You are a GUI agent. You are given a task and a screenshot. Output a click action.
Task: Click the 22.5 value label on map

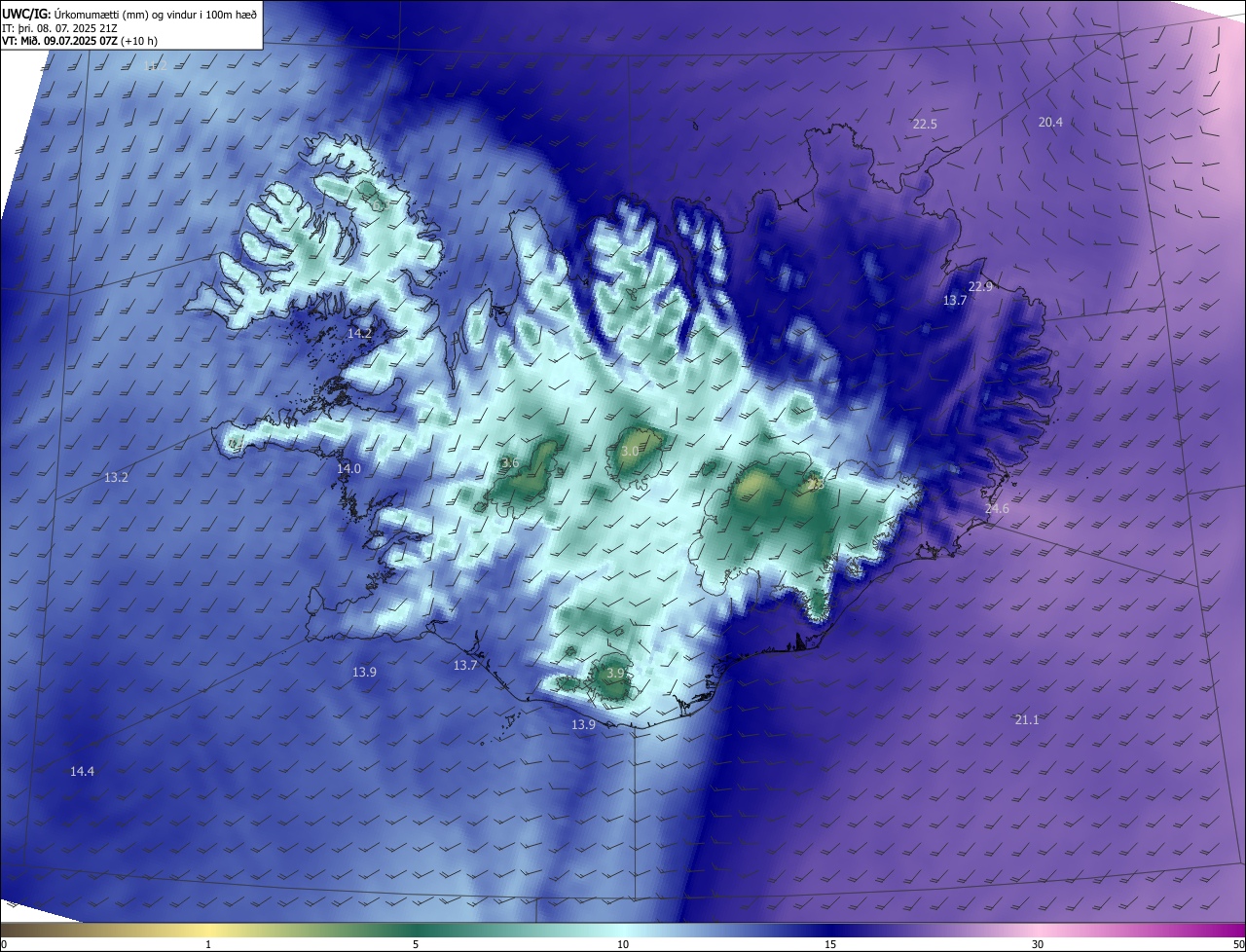(925, 125)
